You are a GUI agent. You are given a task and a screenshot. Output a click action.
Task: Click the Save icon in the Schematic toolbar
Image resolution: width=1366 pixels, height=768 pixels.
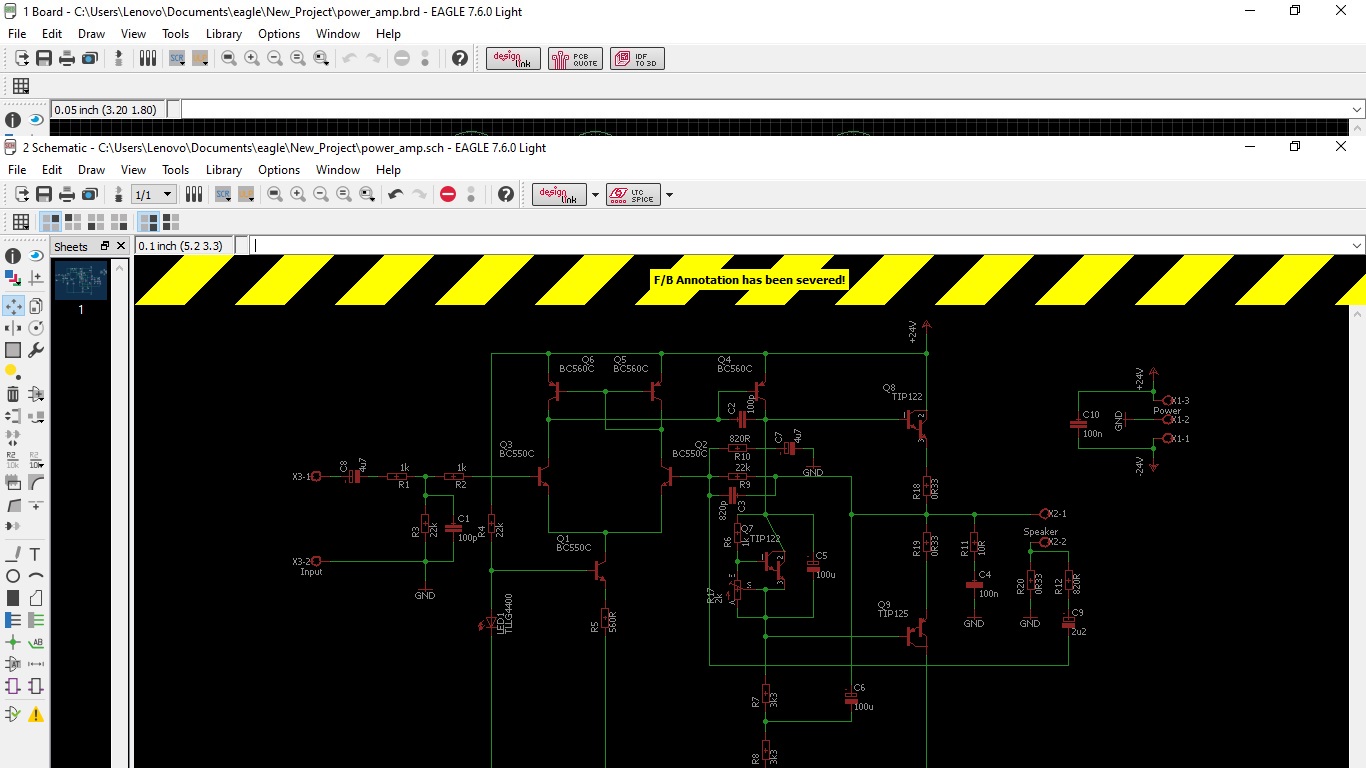(x=44, y=194)
